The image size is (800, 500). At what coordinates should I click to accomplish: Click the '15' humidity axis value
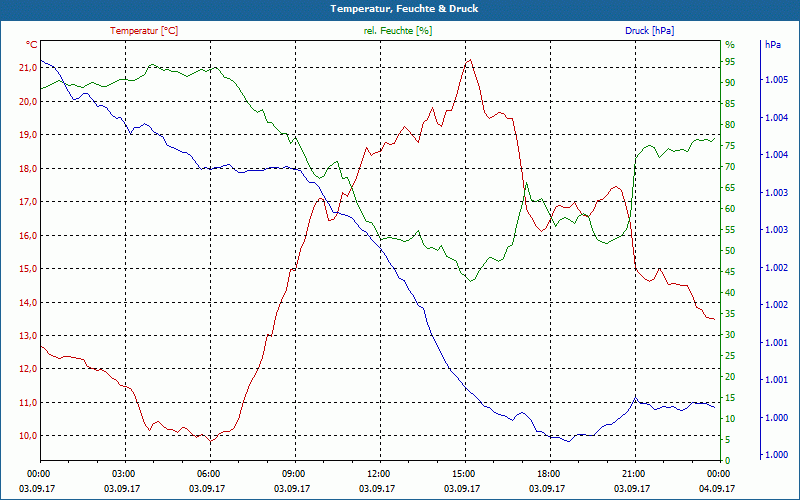(730, 398)
